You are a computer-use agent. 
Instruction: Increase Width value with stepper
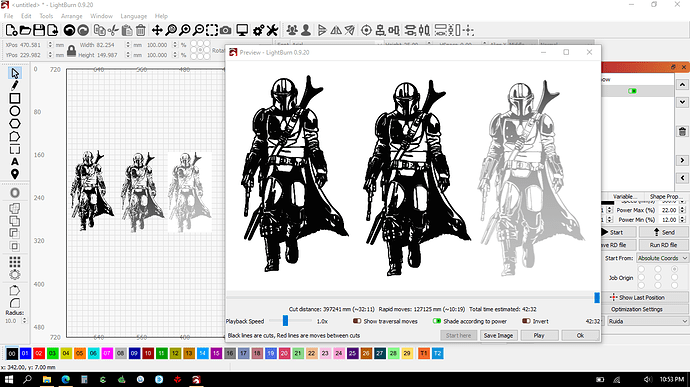128,43
